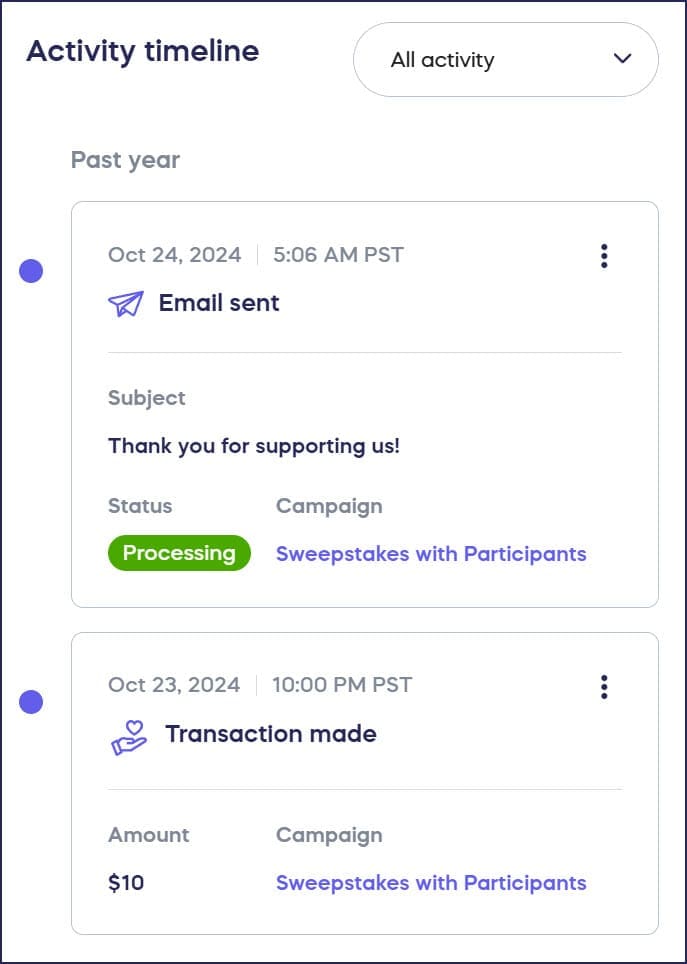Click the hand-heart Transaction made icon
Image resolution: width=687 pixels, height=964 pixels.
point(129,737)
